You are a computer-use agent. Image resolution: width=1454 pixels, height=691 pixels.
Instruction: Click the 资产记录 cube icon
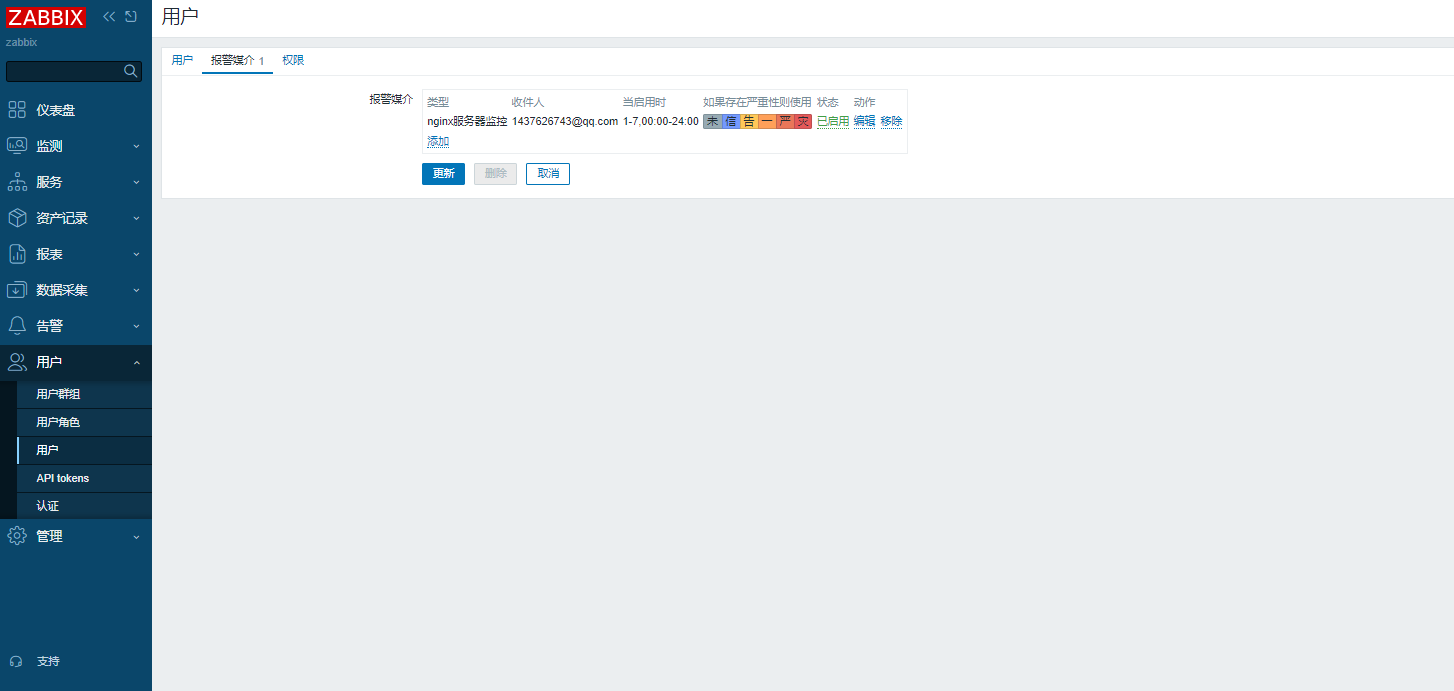pyautogui.click(x=17, y=218)
